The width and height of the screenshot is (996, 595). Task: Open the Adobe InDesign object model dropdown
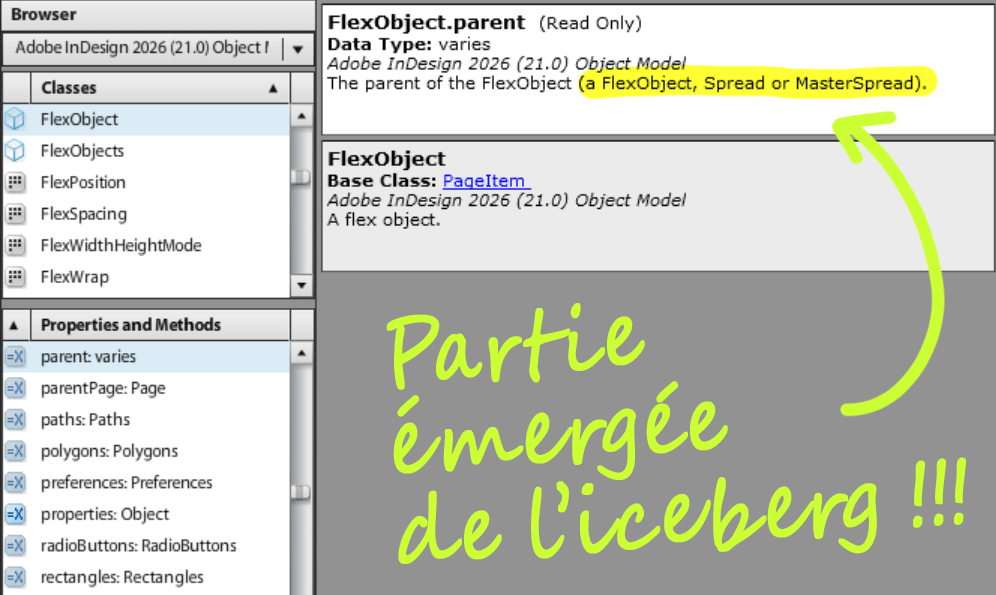[298, 49]
